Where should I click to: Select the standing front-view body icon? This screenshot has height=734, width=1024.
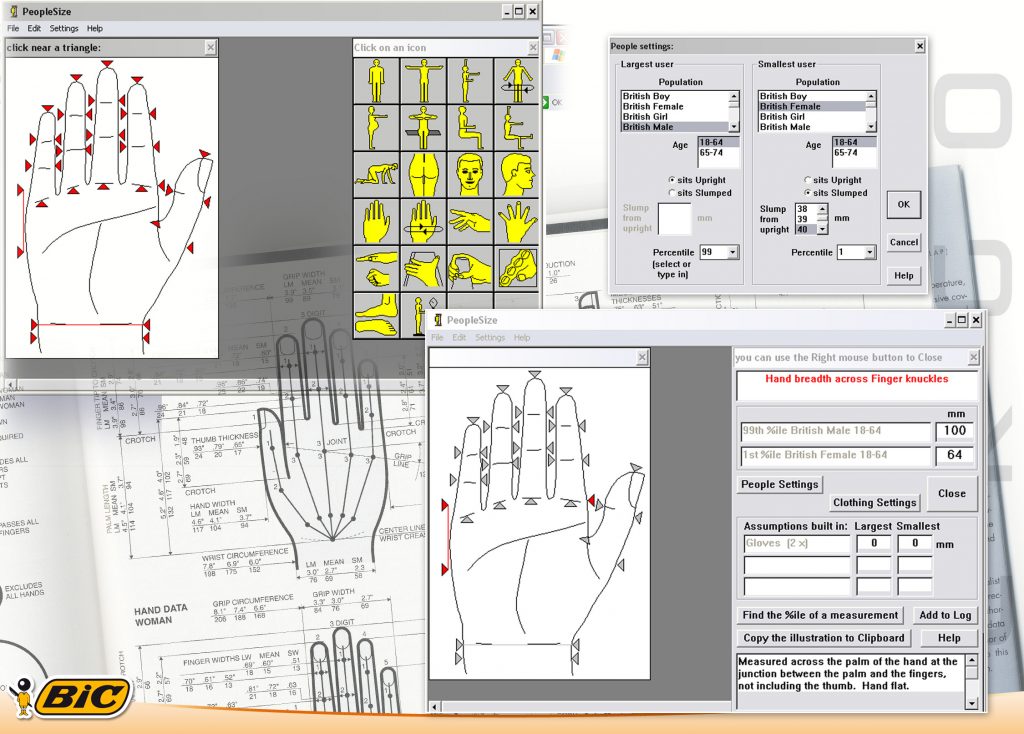(x=376, y=81)
